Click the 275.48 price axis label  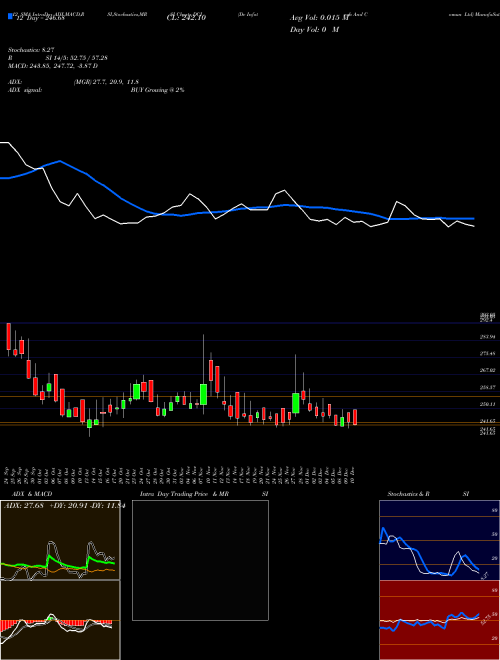click(x=487, y=354)
